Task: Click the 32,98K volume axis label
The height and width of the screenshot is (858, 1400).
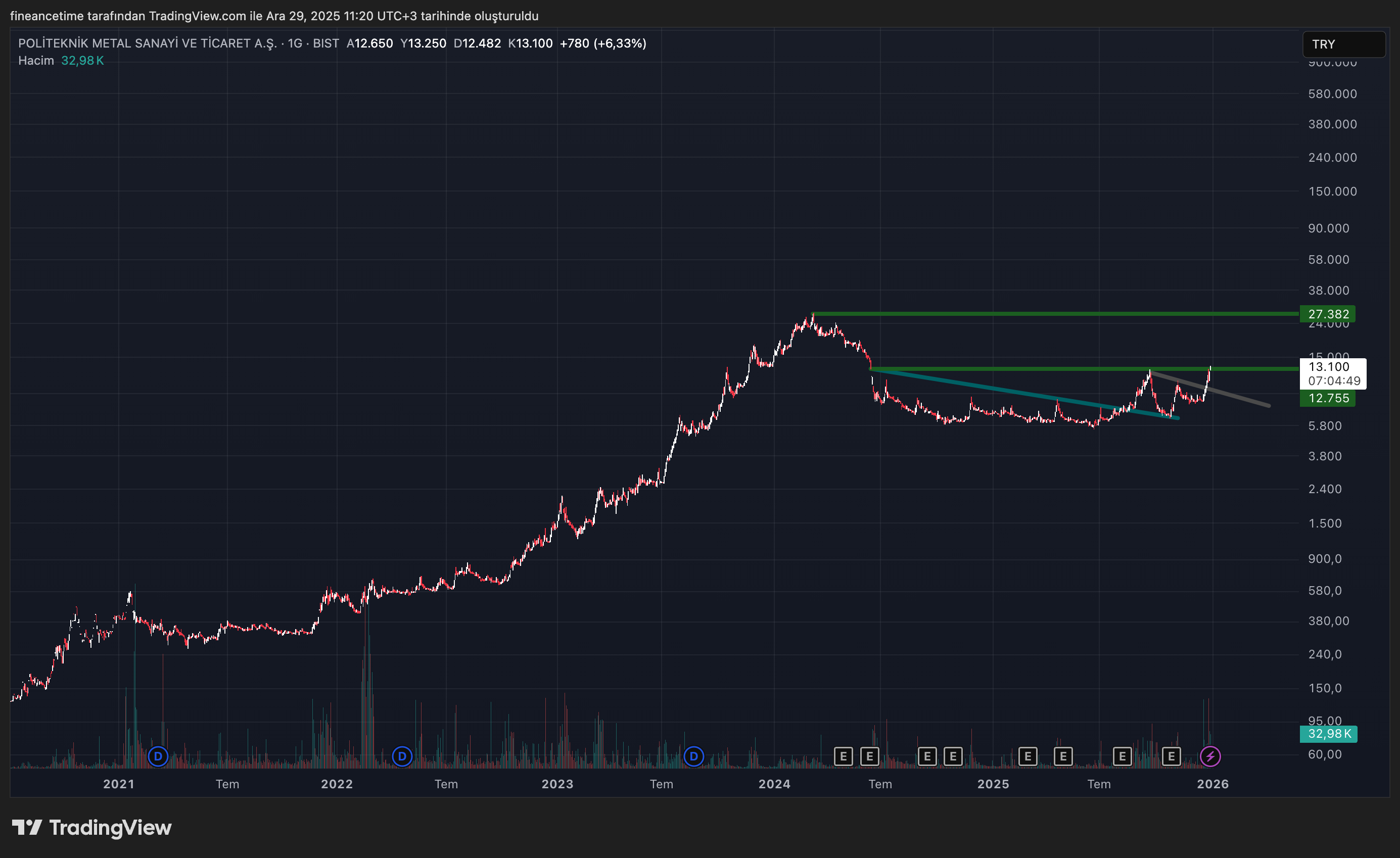Action: (x=1329, y=734)
